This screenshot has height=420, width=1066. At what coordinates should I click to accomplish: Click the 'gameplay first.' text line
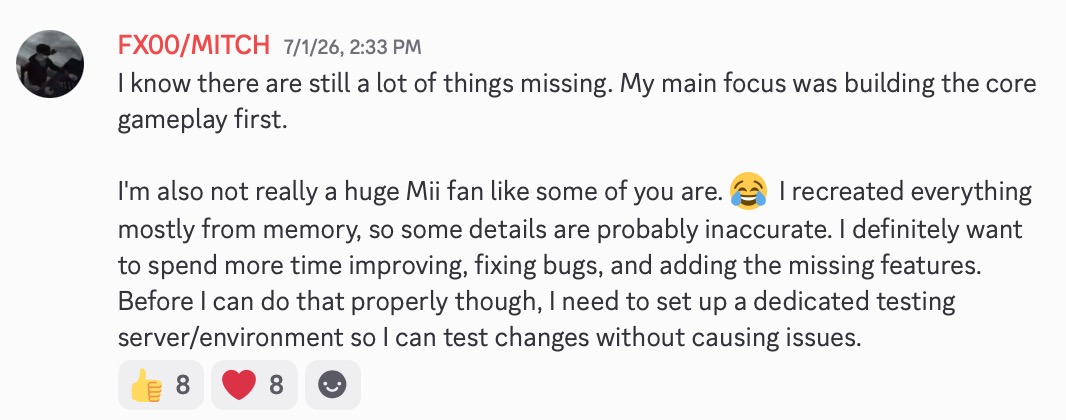point(199,121)
